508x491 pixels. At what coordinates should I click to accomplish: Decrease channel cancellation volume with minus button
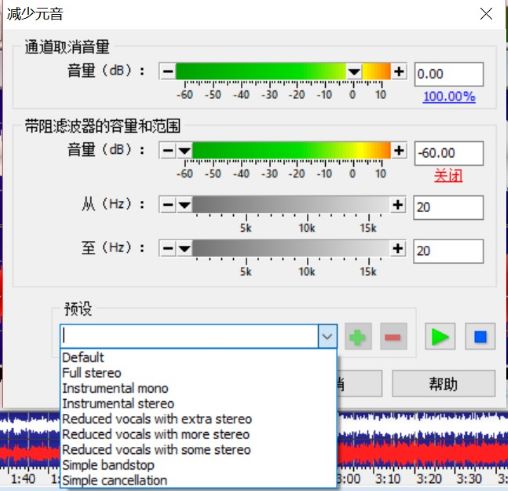point(168,71)
